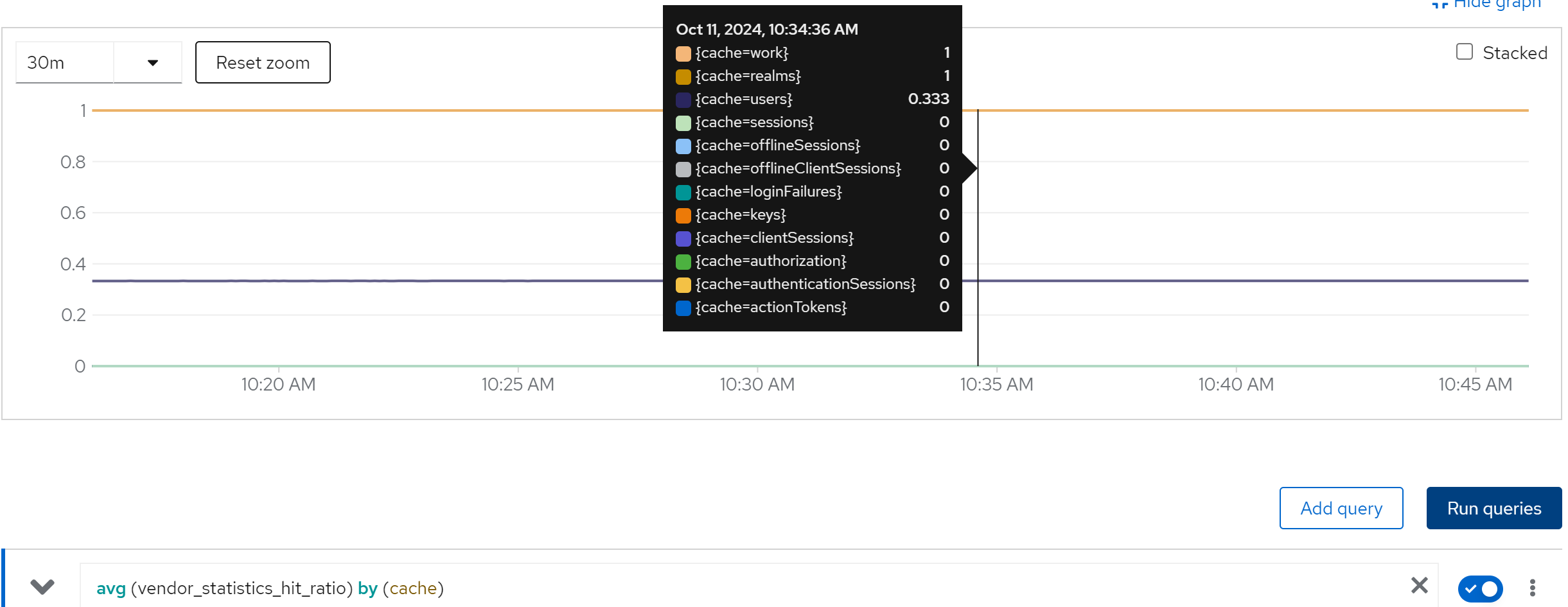
Task: Enable the Stacked checkbox
Action: coord(1464,52)
